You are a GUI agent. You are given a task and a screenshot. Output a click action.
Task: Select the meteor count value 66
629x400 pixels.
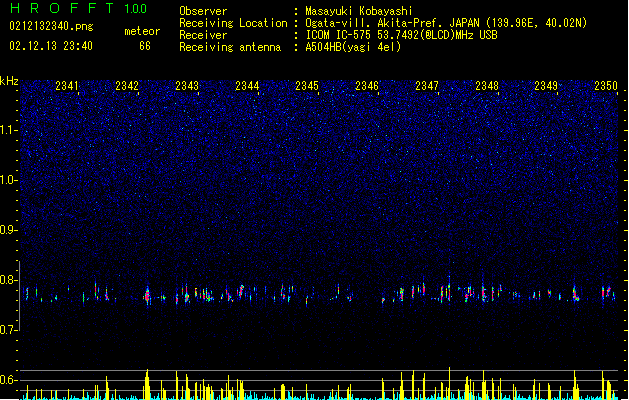click(145, 46)
